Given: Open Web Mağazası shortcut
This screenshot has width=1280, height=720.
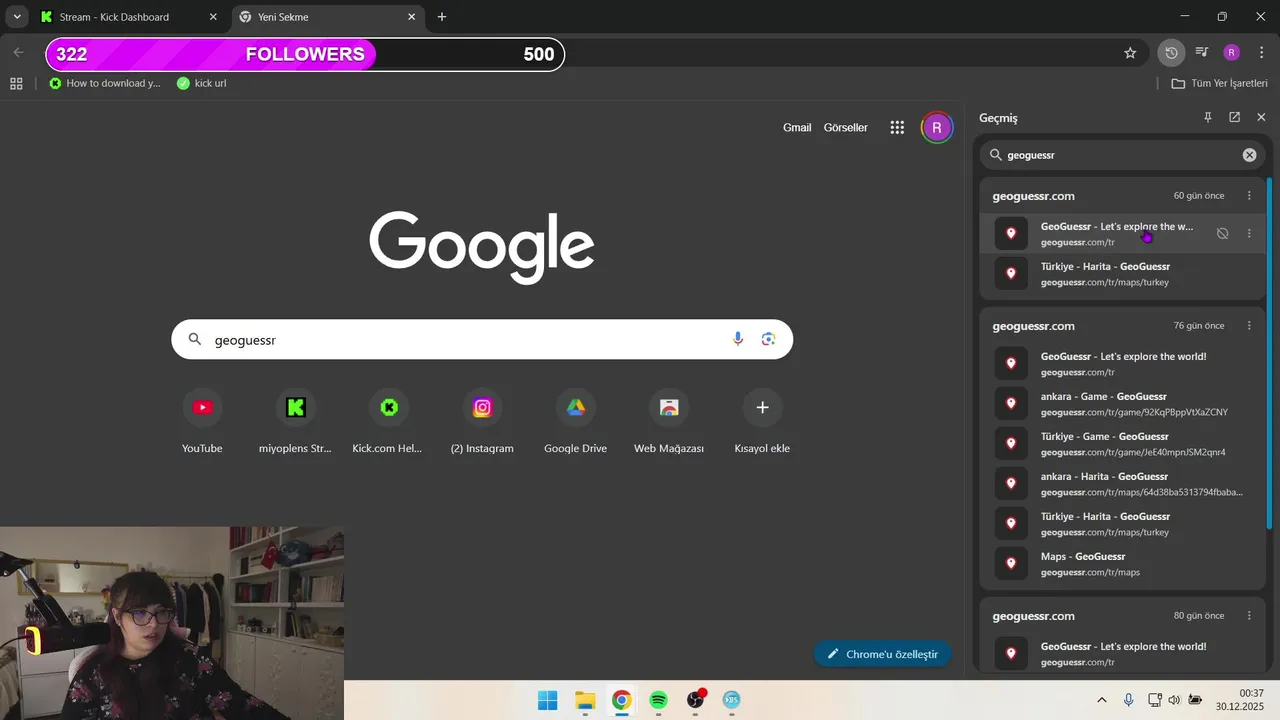Looking at the screenshot, I should click(x=669, y=420).
